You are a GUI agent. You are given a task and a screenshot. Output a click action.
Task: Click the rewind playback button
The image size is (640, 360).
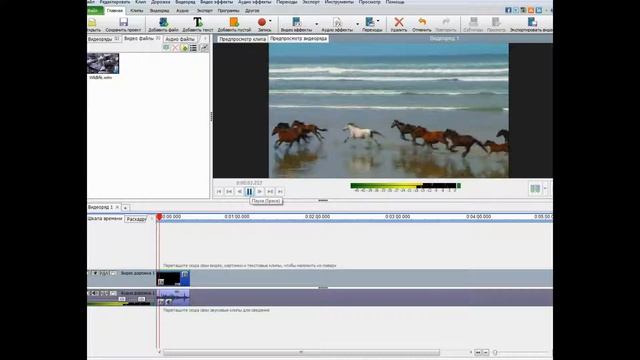239,191
